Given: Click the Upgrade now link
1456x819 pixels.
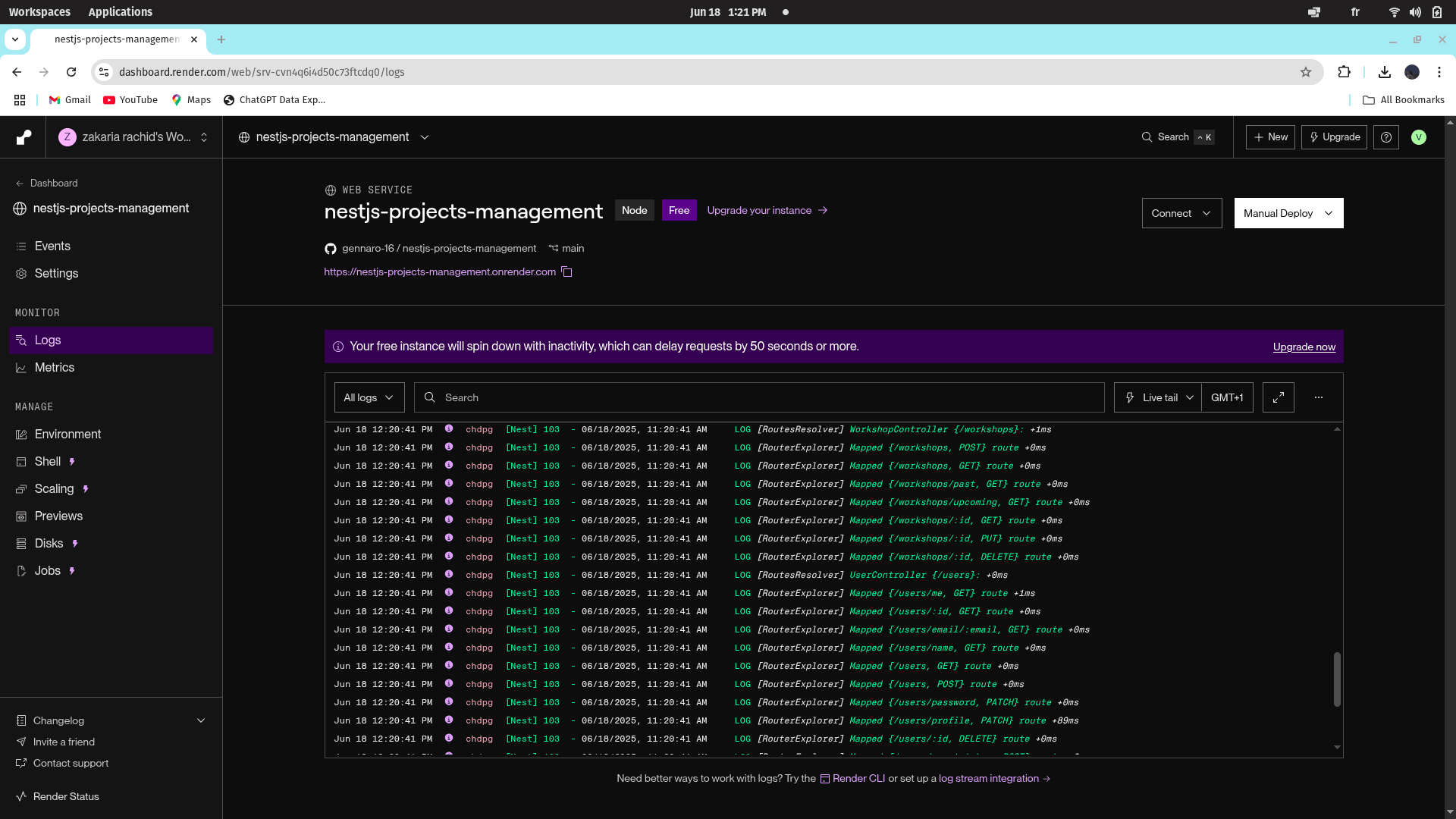Looking at the screenshot, I should tap(1304, 347).
